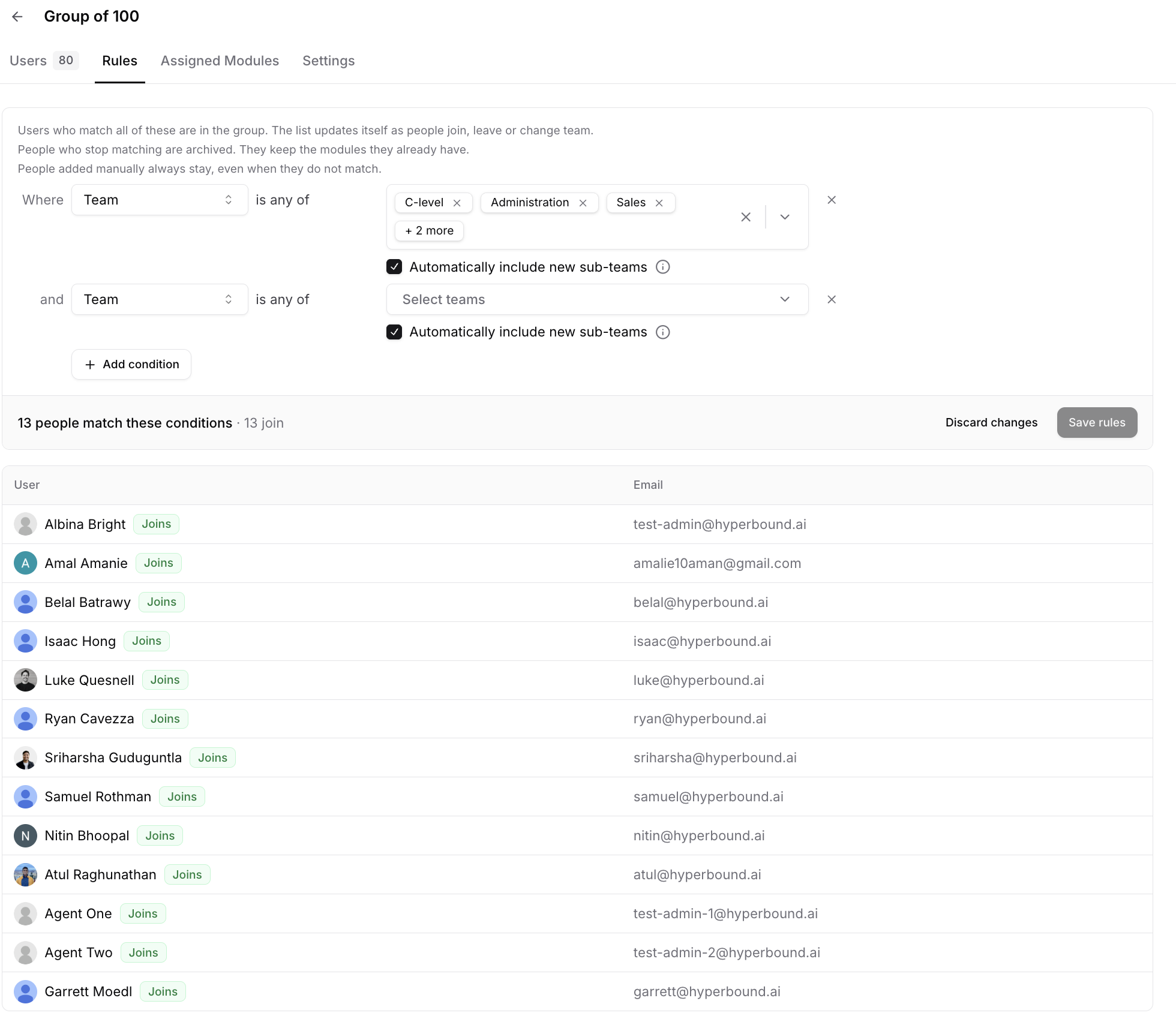Show the '+ 2 more' teams
Viewport: 1176px width, 1028px height.
click(x=429, y=231)
